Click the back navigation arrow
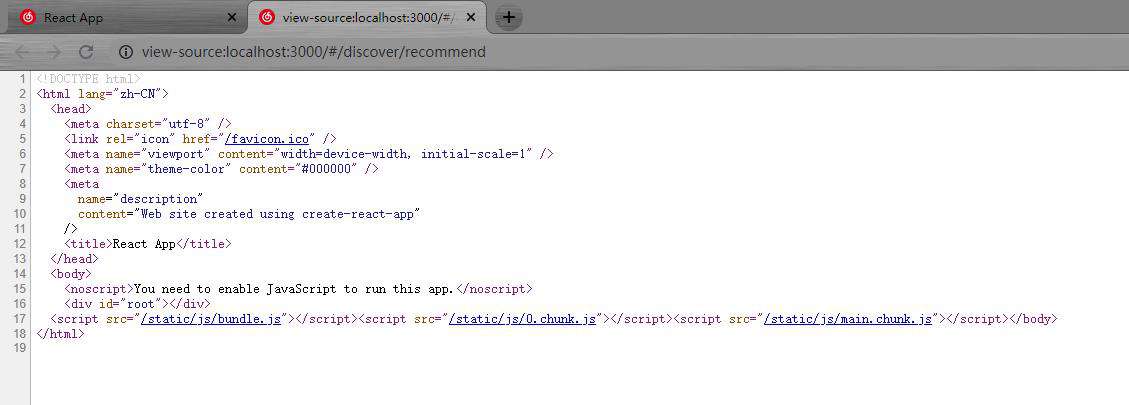Screen dimensions: 1129x405 click(x=22, y=52)
